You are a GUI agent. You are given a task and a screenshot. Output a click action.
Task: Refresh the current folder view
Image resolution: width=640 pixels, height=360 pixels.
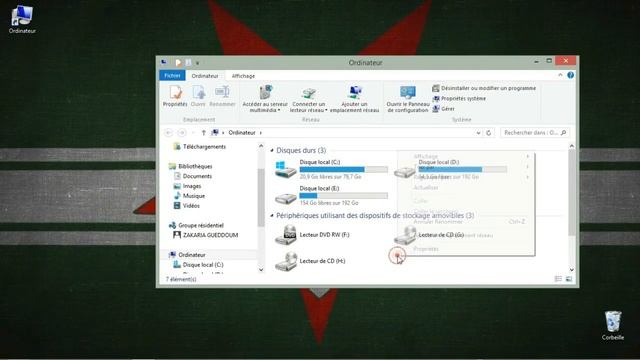pyautogui.click(x=489, y=133)
